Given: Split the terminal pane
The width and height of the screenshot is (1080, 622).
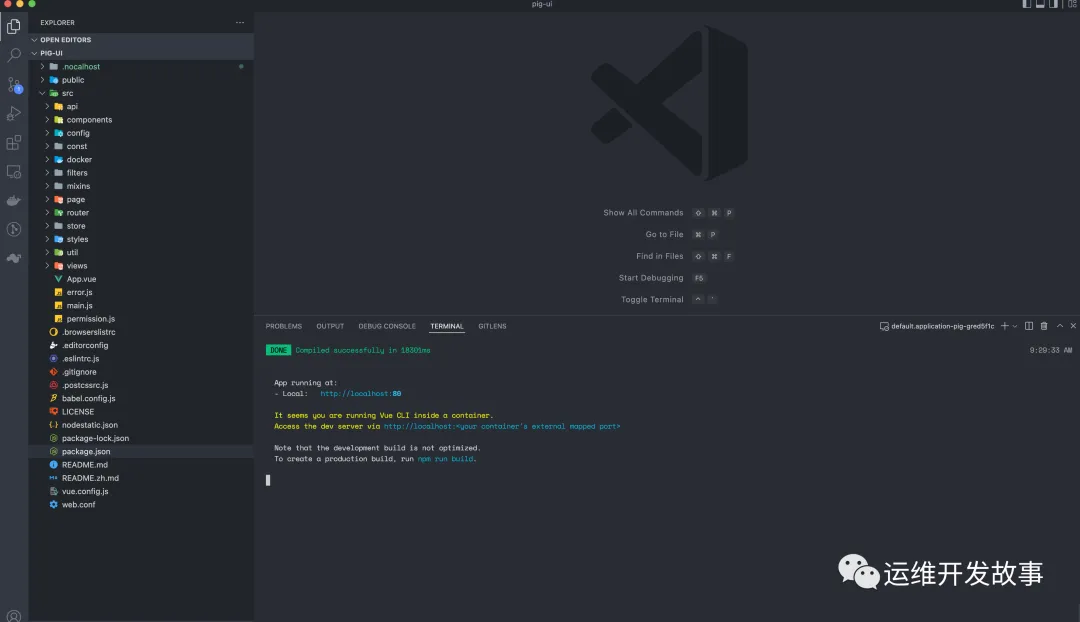Looking at the screenshot, I should tap(1029, 326).
